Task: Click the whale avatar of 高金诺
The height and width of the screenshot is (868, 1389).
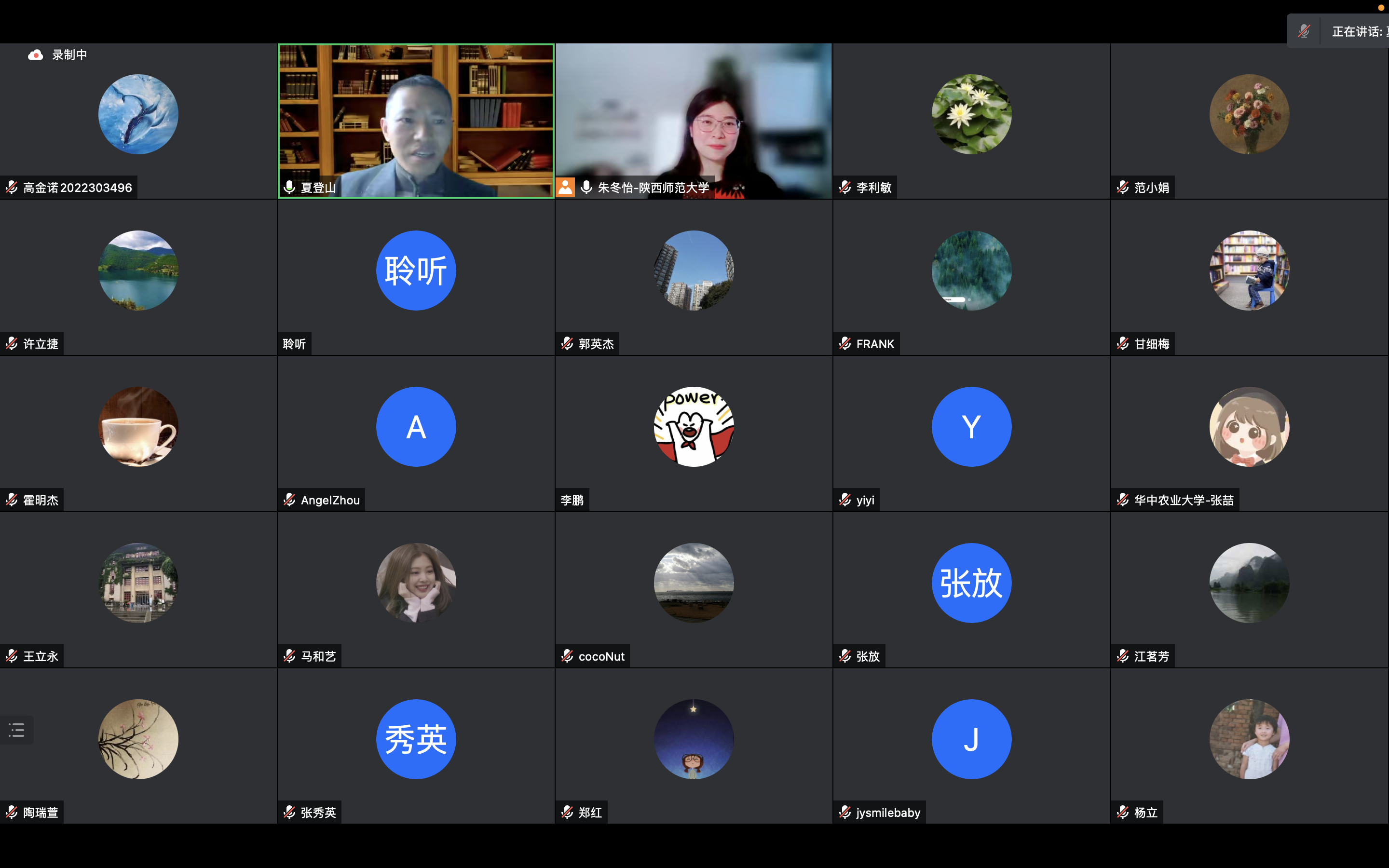Action: pos(138,114)
